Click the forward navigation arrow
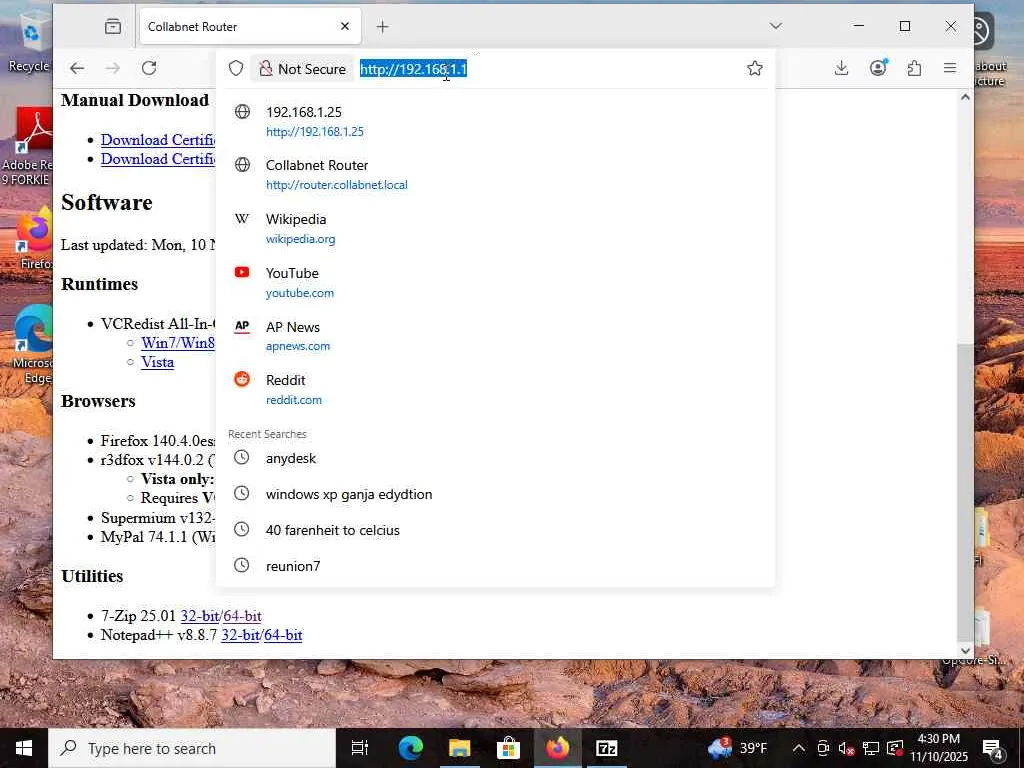 (113, 68)
